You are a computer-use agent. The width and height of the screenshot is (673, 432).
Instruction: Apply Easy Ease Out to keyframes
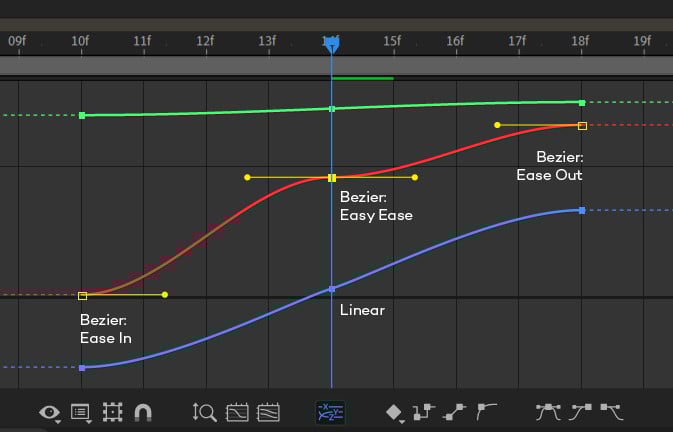point(610,411)
